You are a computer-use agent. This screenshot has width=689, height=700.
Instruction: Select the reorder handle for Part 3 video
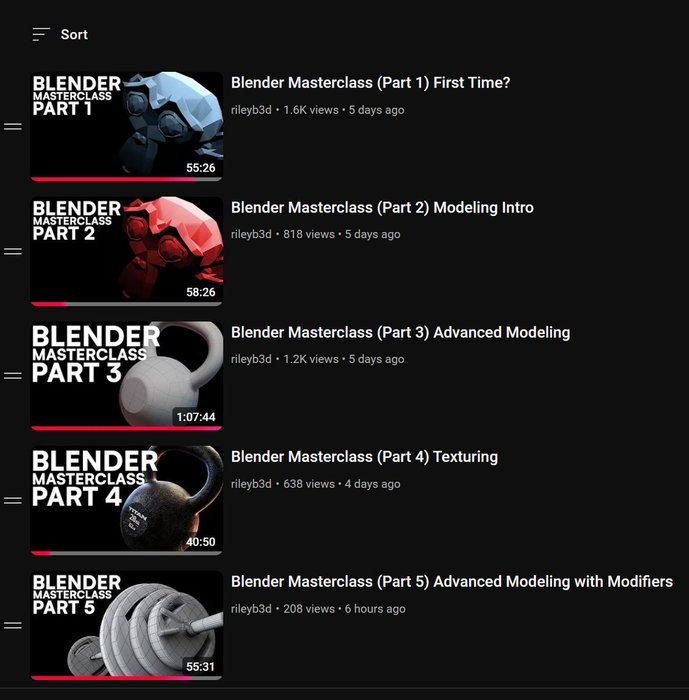(x=13, y=376)
